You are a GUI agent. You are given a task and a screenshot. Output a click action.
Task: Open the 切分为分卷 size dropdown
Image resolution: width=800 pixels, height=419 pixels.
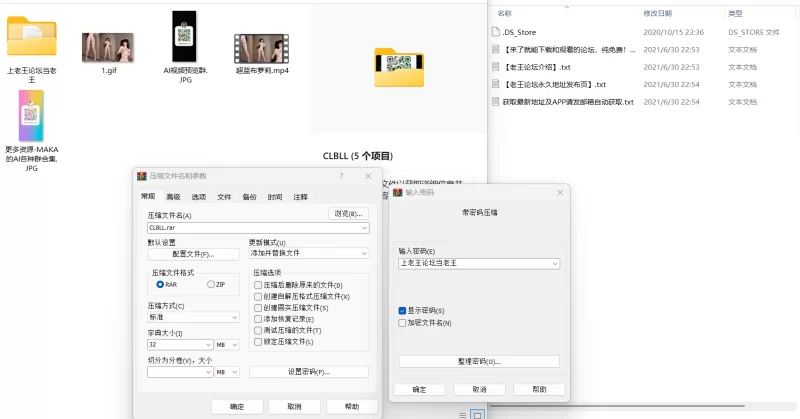(x=208, y=373)
